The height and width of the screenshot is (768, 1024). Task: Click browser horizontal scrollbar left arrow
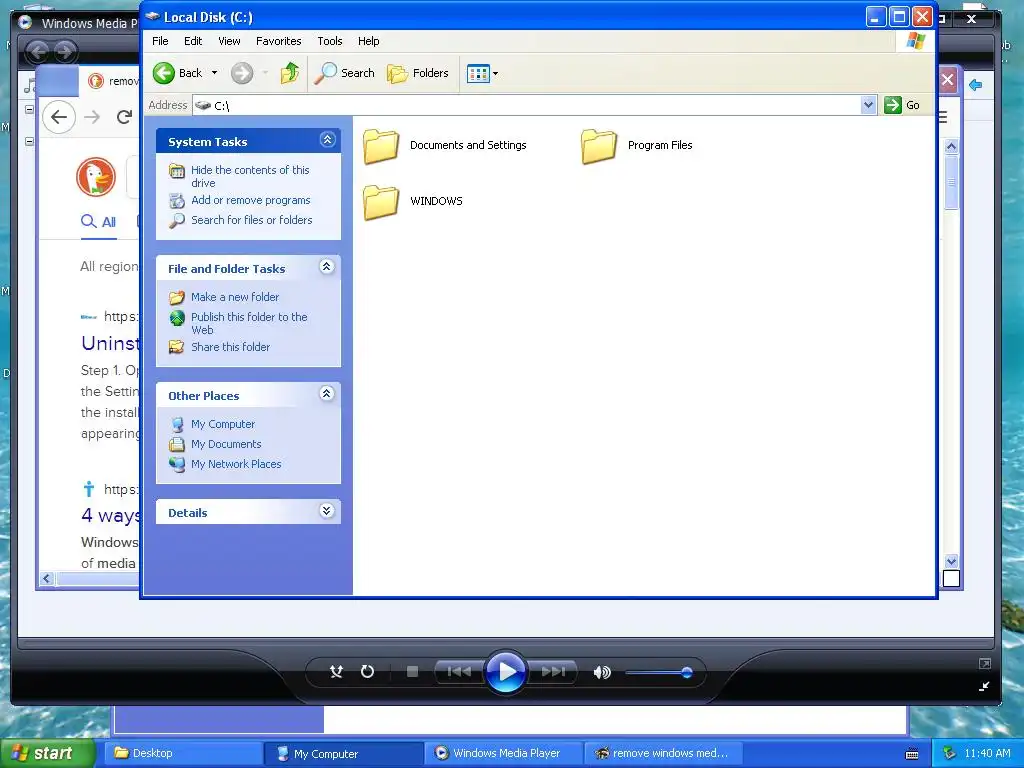(46, 579)
